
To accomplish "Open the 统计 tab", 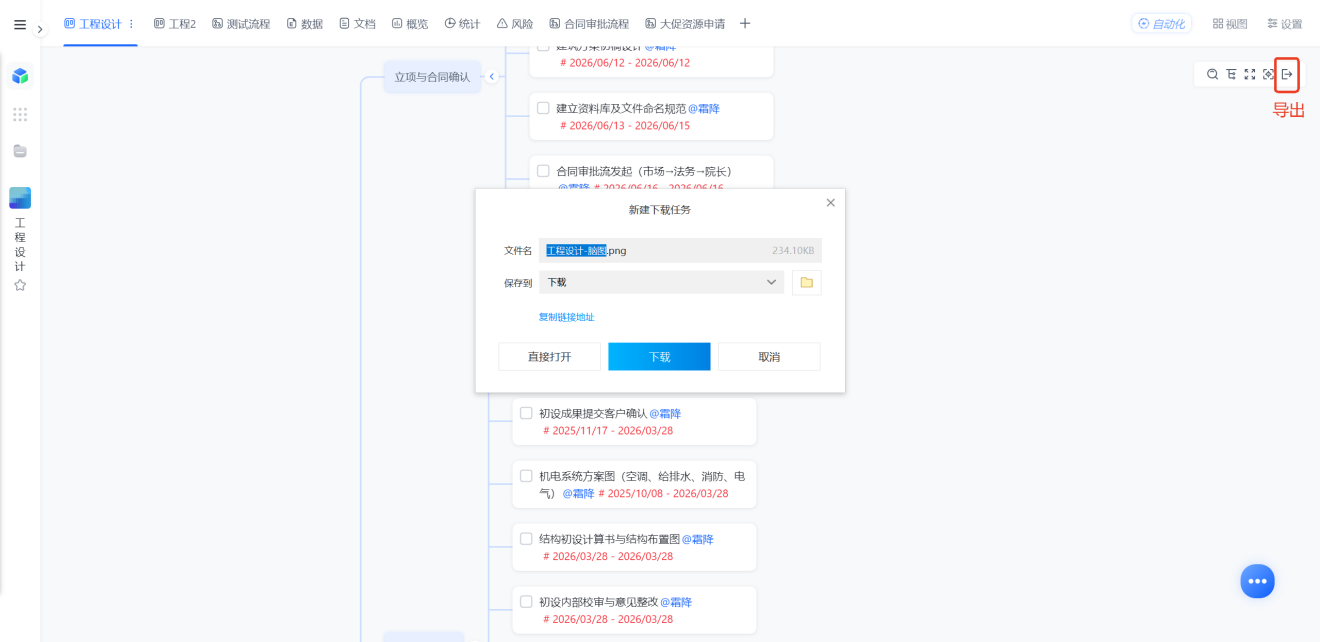I will (462, 24).
